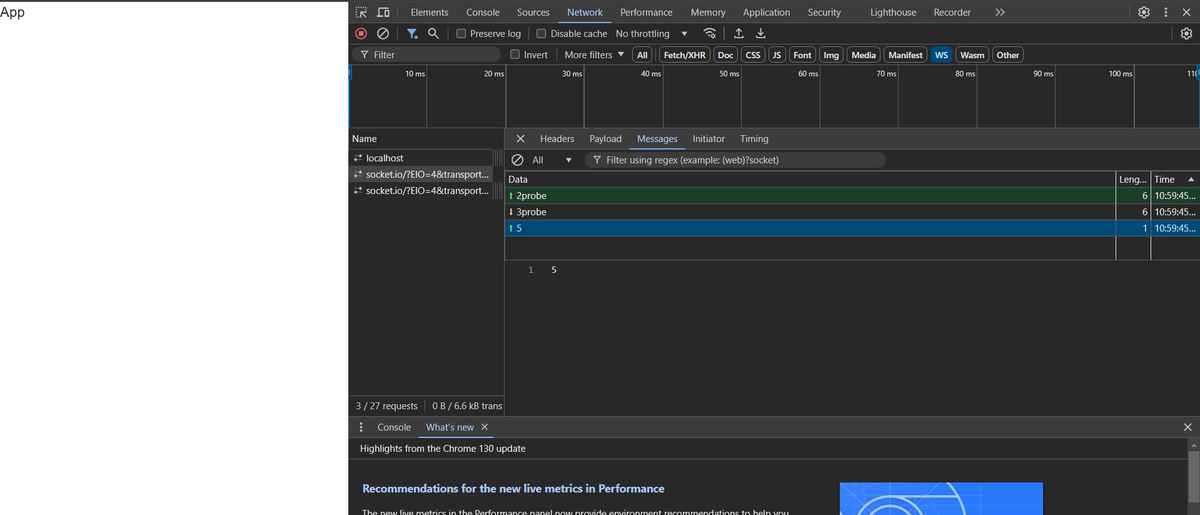This screenshot has width=1200, height=515.
Task: Select the 2probe message row
Action: pyautogui.click(x=854, y=196)
